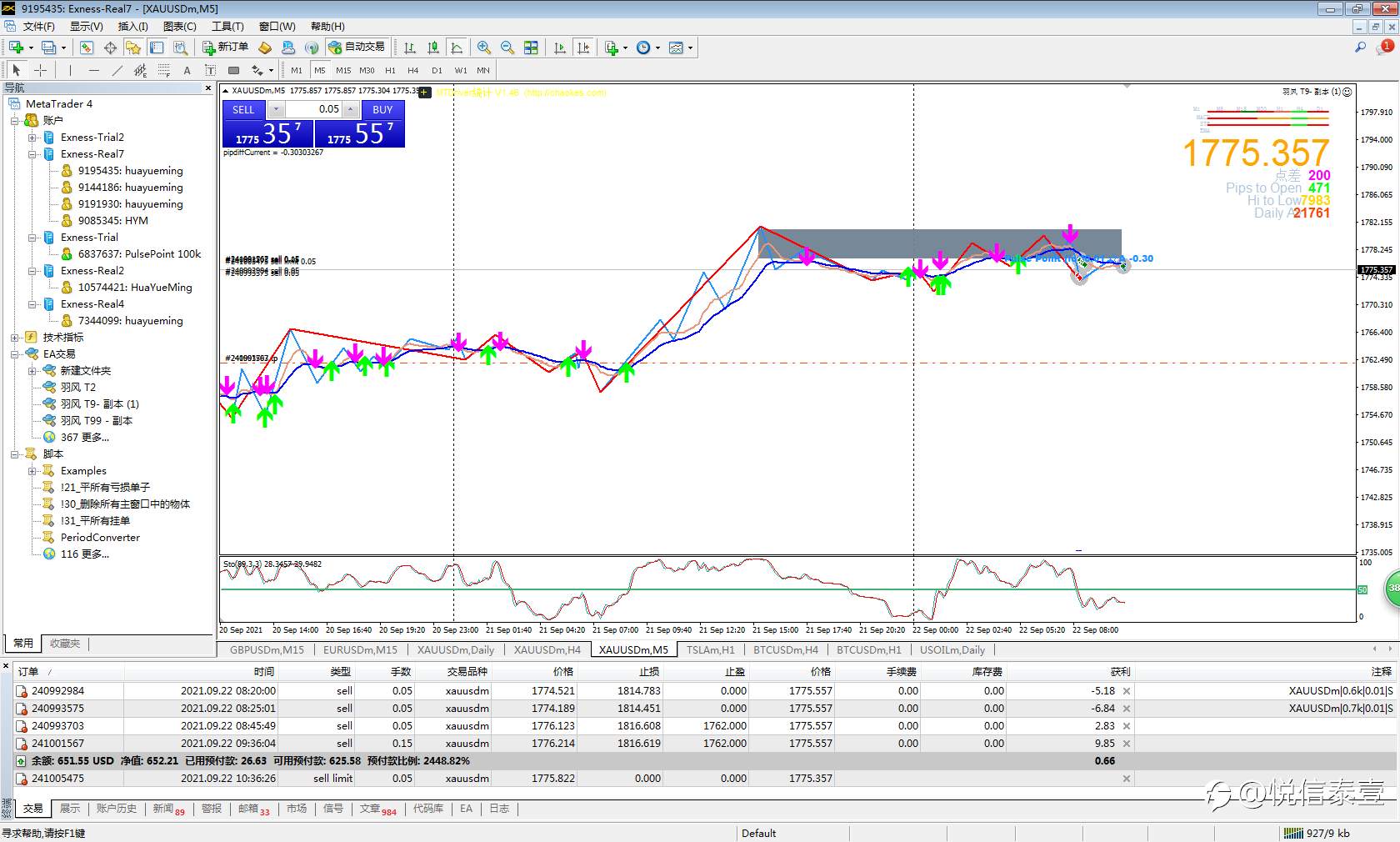The image size is (1400, 842).
Task: Expand the Exness-Trial2 server node
Action: 32,138
